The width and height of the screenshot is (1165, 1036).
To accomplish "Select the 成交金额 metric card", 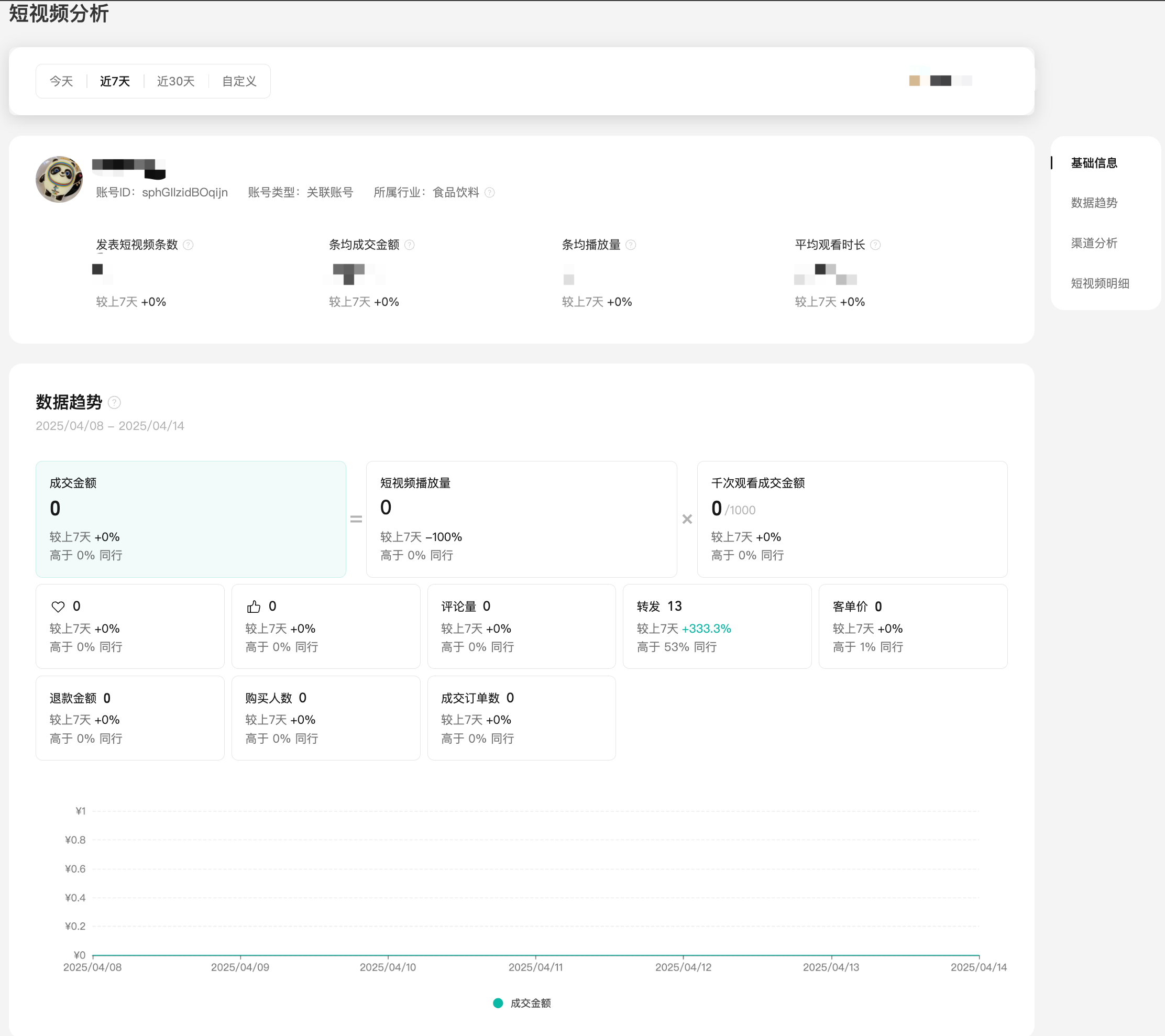I will 190,519.
